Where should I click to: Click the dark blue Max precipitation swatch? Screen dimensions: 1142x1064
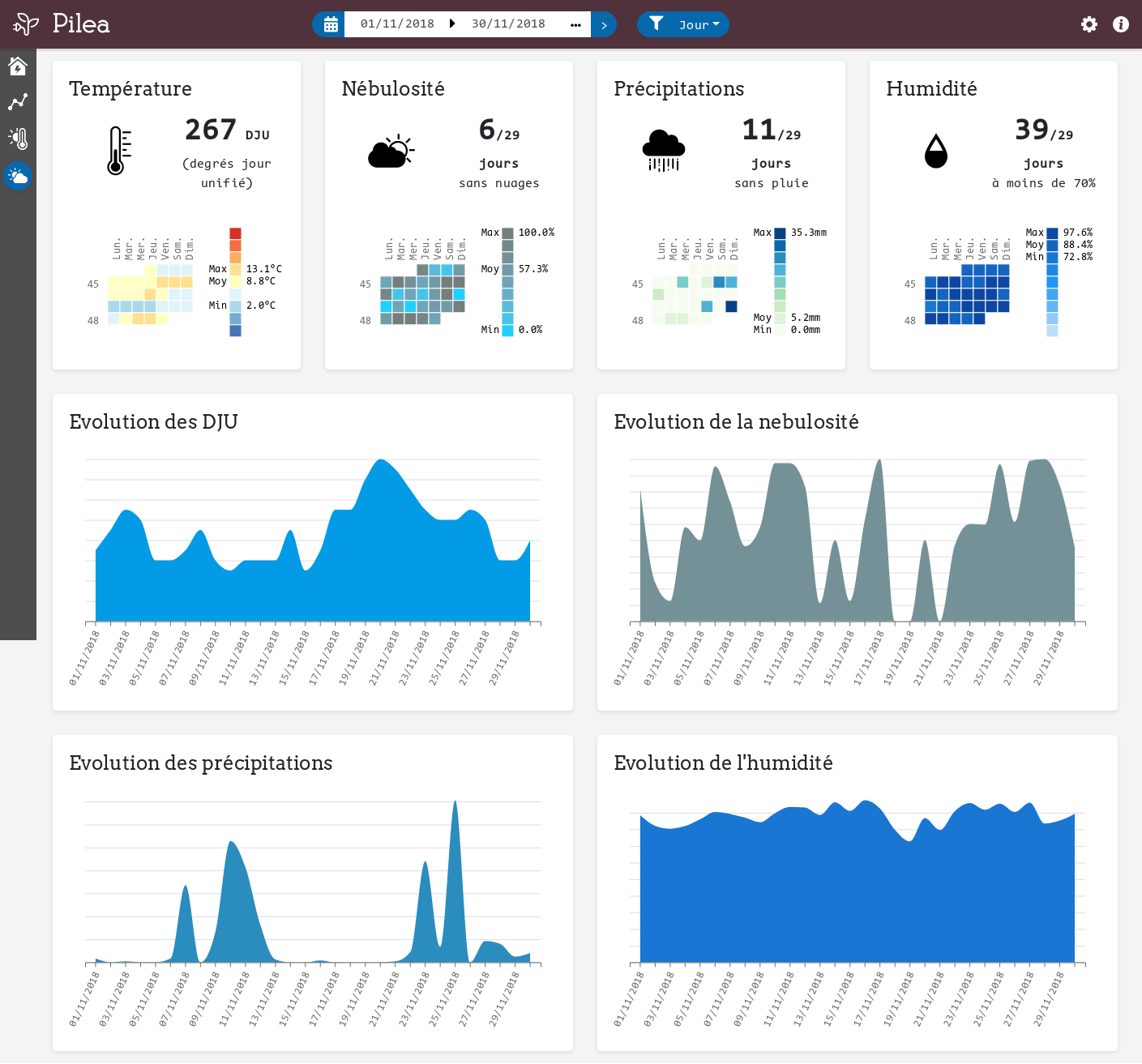pos(780,233)
